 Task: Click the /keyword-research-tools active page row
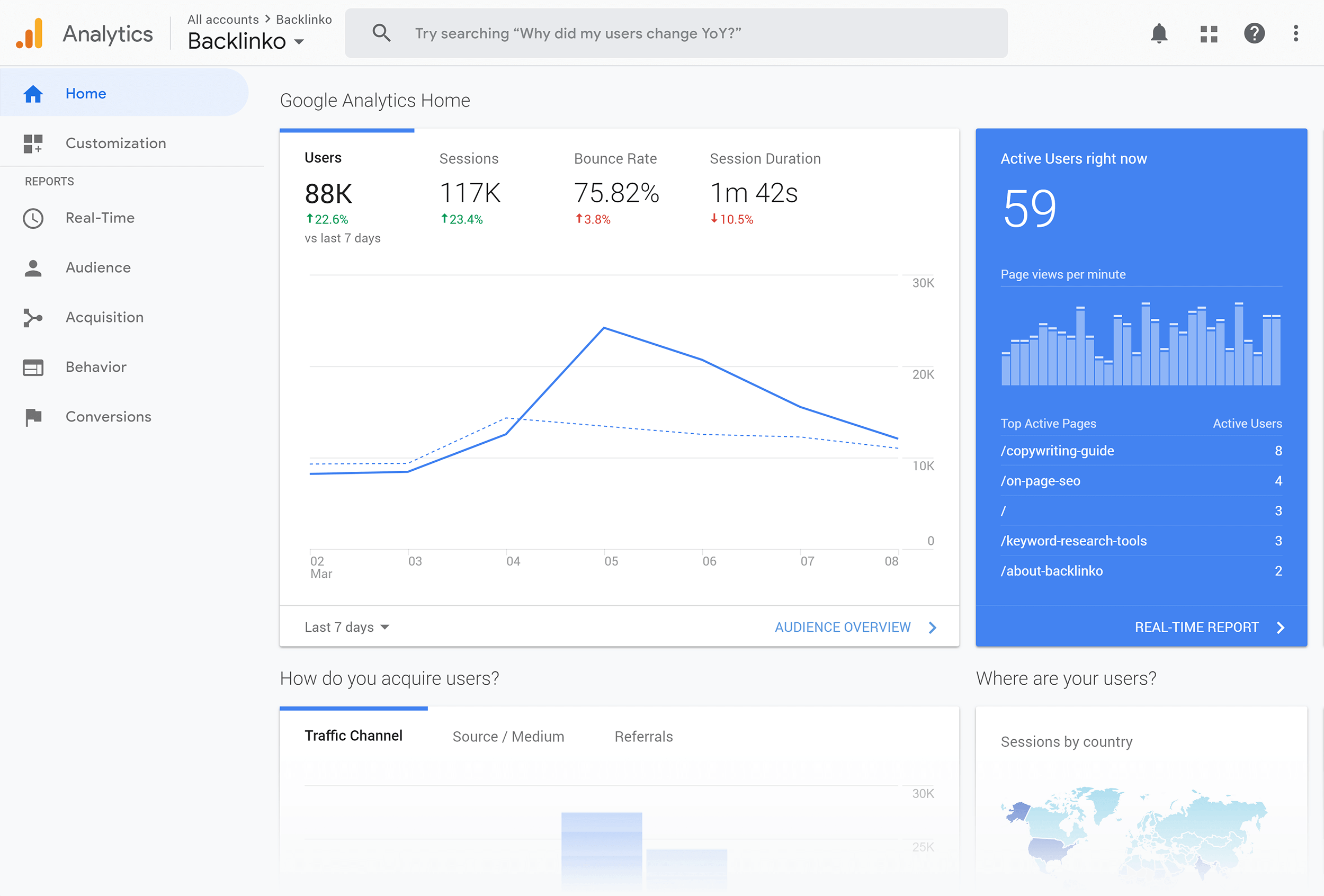click(1141, 541)
